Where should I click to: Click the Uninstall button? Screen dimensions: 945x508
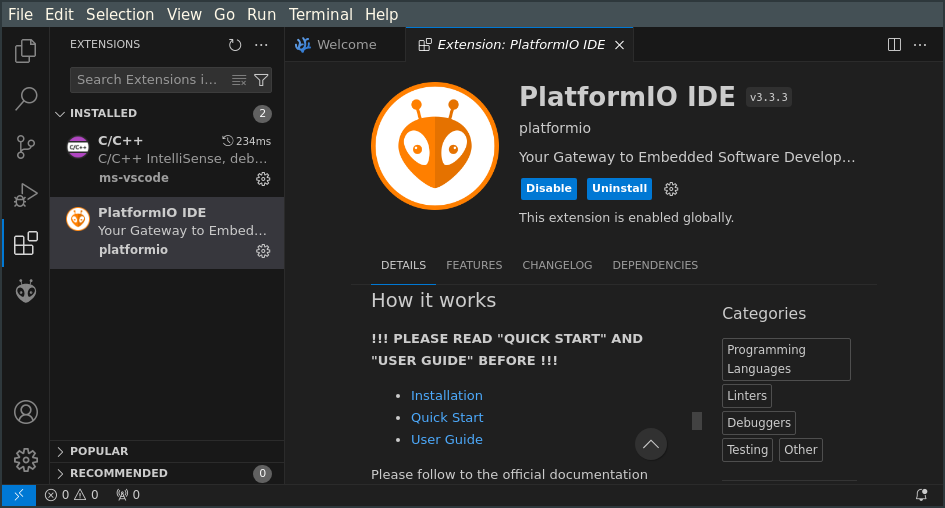click(x=619, y=189)
